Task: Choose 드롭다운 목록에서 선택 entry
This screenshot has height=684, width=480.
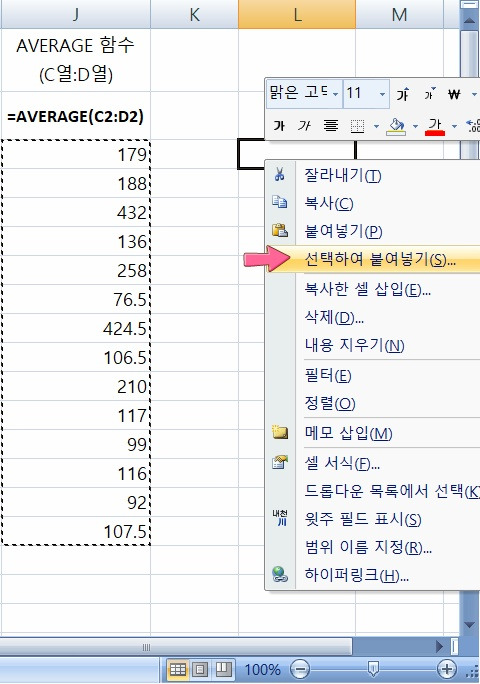Action: [x=373, y=491]
